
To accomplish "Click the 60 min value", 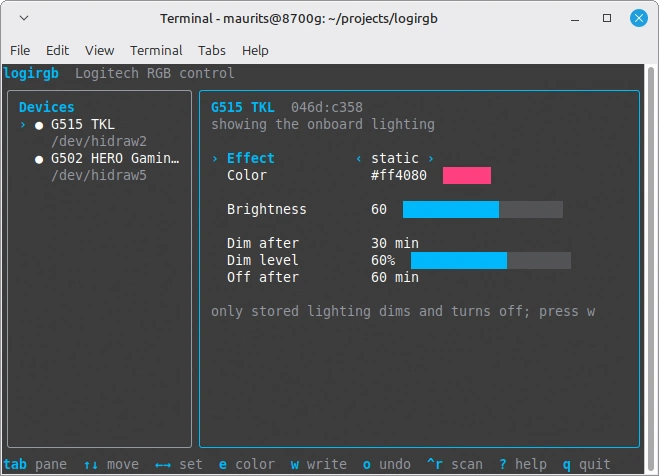I will pos(395,277).
